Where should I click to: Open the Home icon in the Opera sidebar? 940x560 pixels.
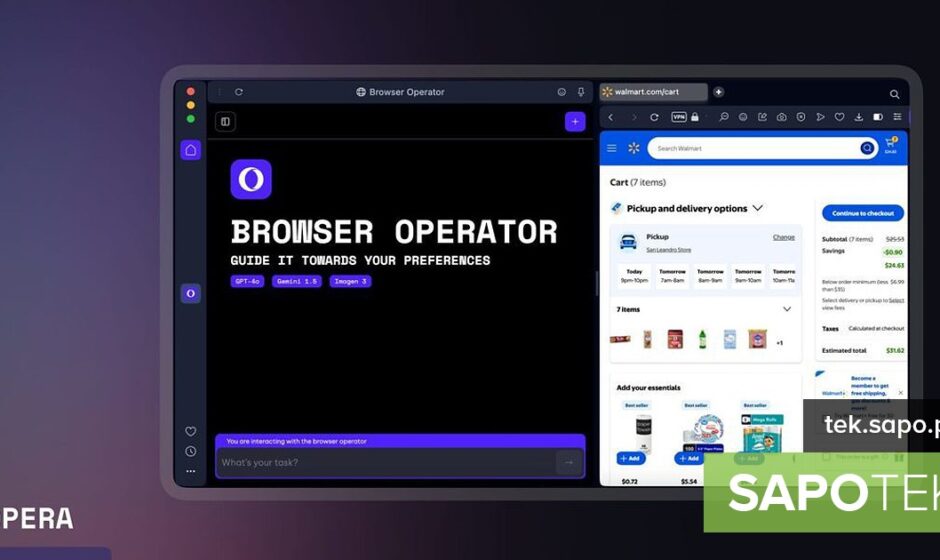(x=191, y=150)
